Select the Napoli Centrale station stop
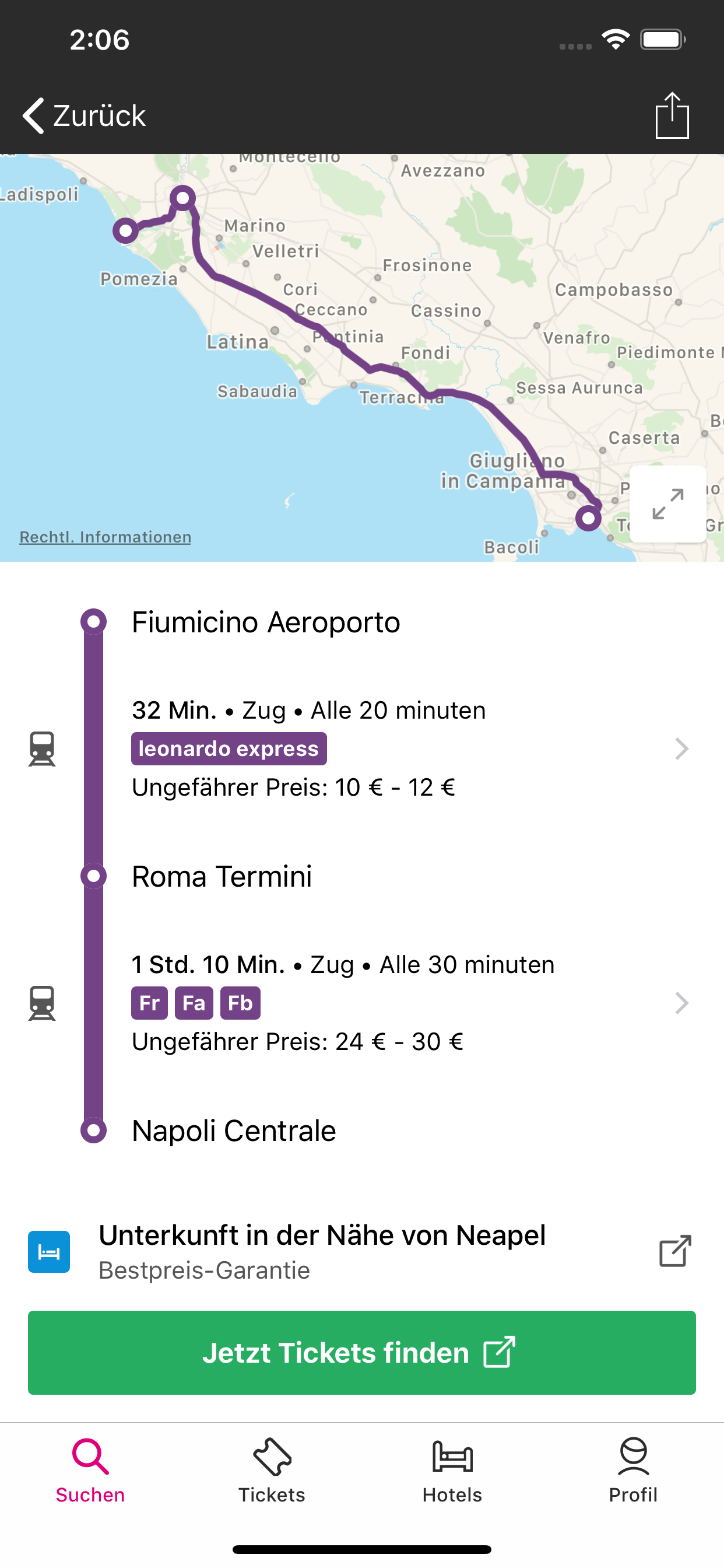Viewport: 724px width, 1568px height. pyautogui.click(x=234, y=1130)
